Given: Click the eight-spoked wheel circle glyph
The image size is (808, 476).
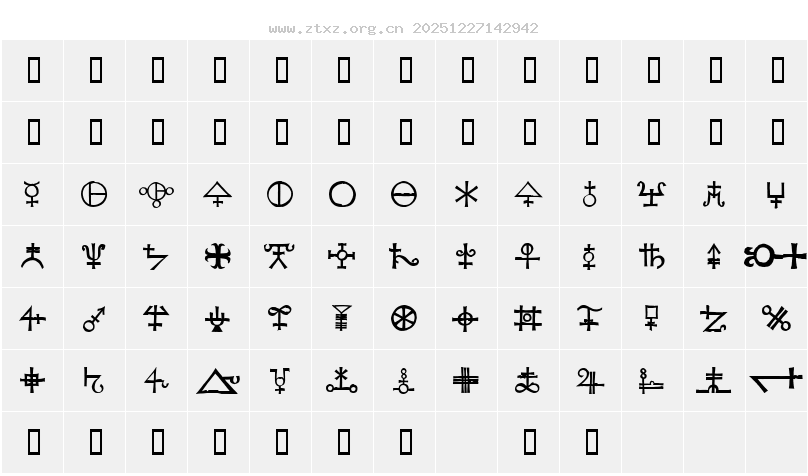Looking at the screenshot, I should point(404,318).
